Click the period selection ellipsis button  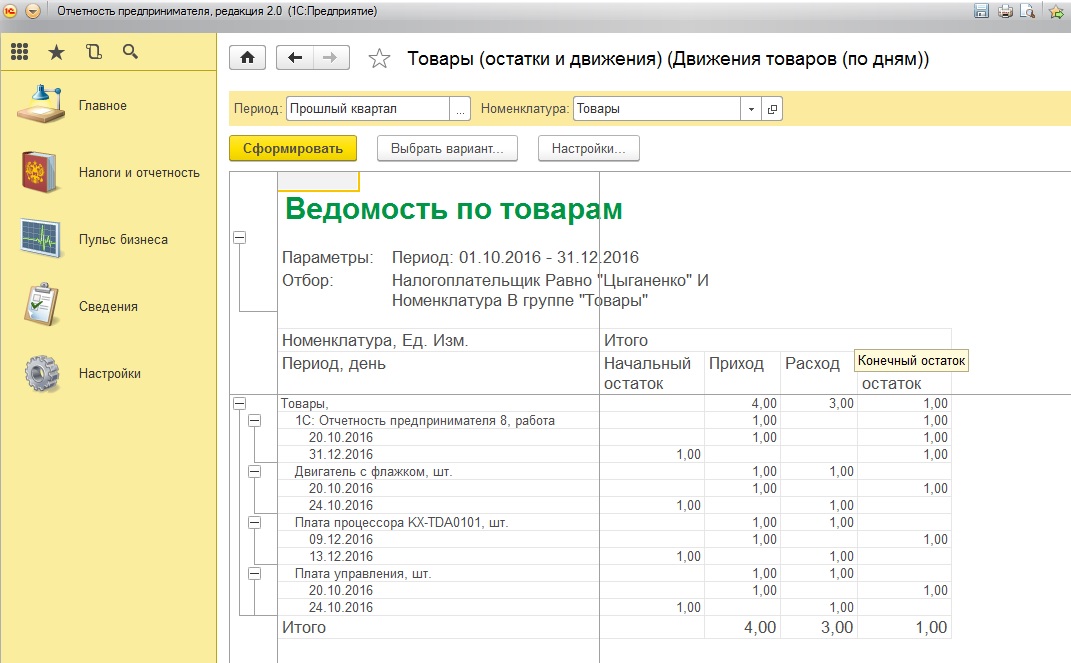(x=460, y=109)
